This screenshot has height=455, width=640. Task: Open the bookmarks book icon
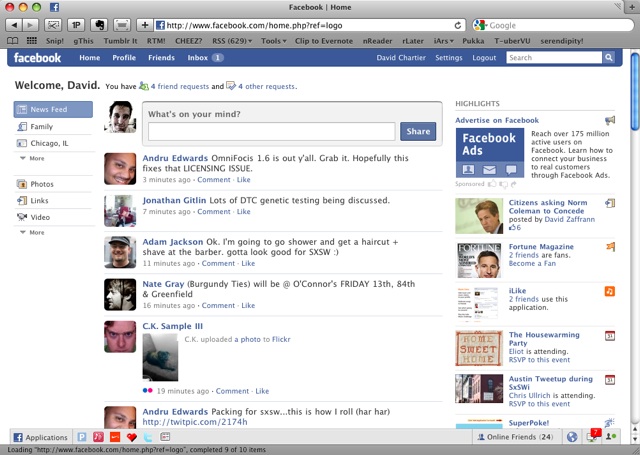[x=13, y=41]
